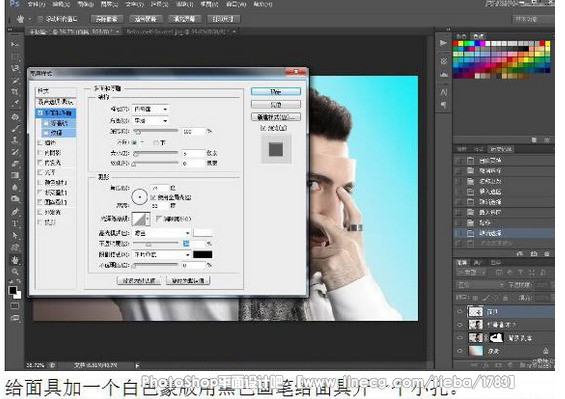Select the Crop tool in the toolbox

point(15,92)
